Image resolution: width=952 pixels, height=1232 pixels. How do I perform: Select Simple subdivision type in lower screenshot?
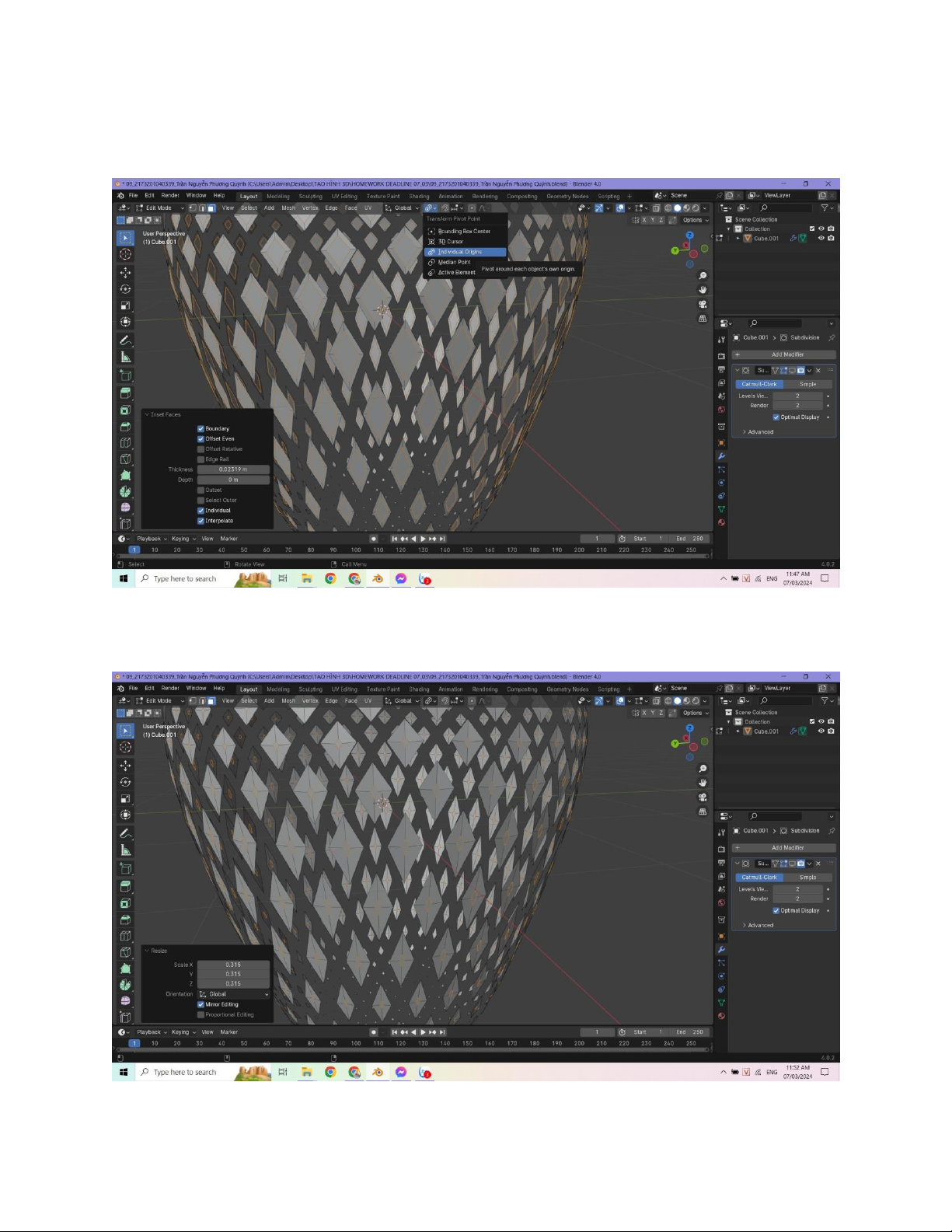point(807,877)
